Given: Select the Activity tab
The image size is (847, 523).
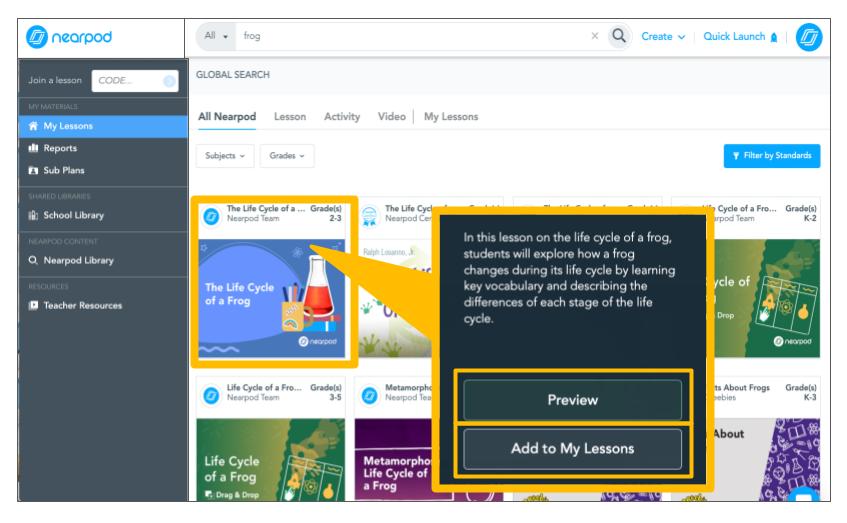Looking at the screenshot, I should pos(342,117).
